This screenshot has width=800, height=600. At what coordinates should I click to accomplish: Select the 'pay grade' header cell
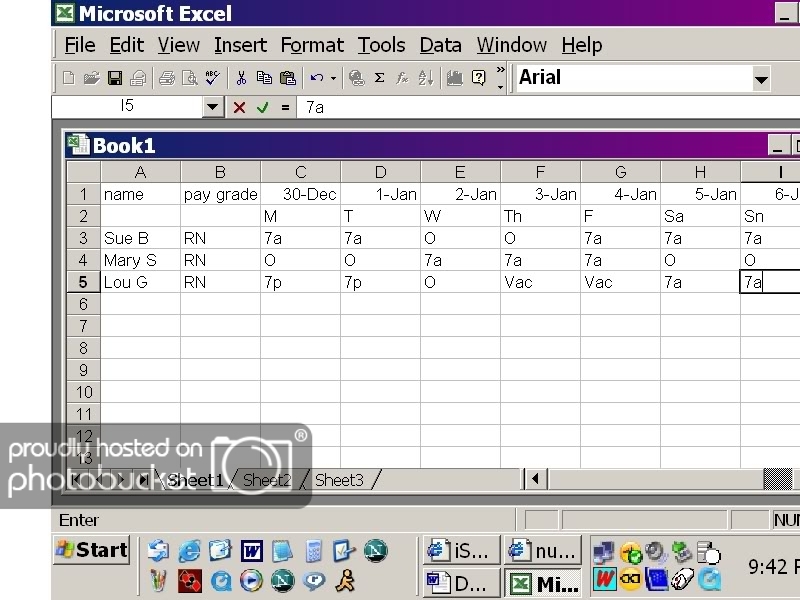point(220,194)
